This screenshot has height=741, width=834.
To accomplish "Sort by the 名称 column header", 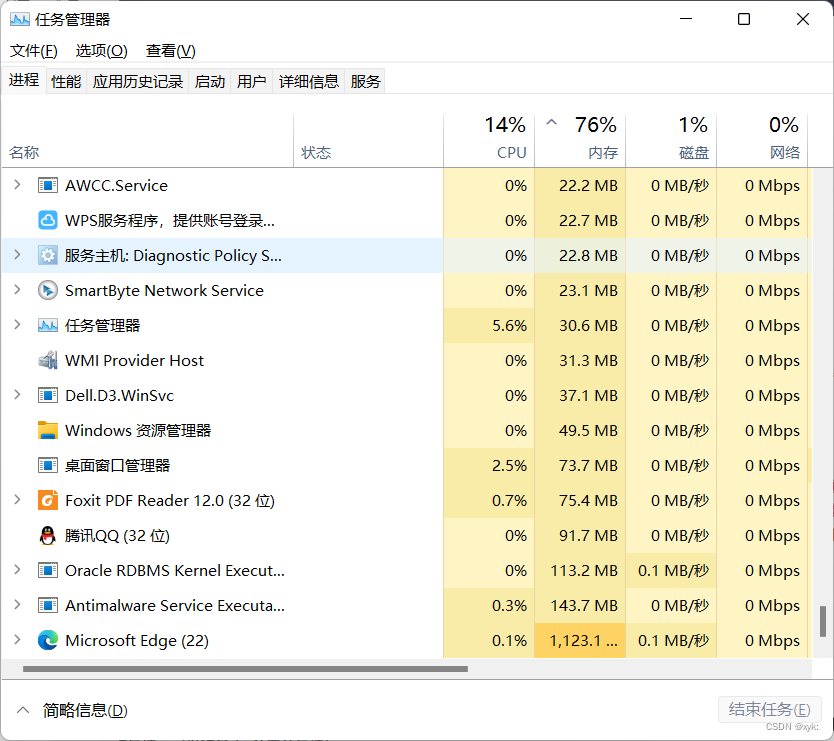I will (147, 141).
